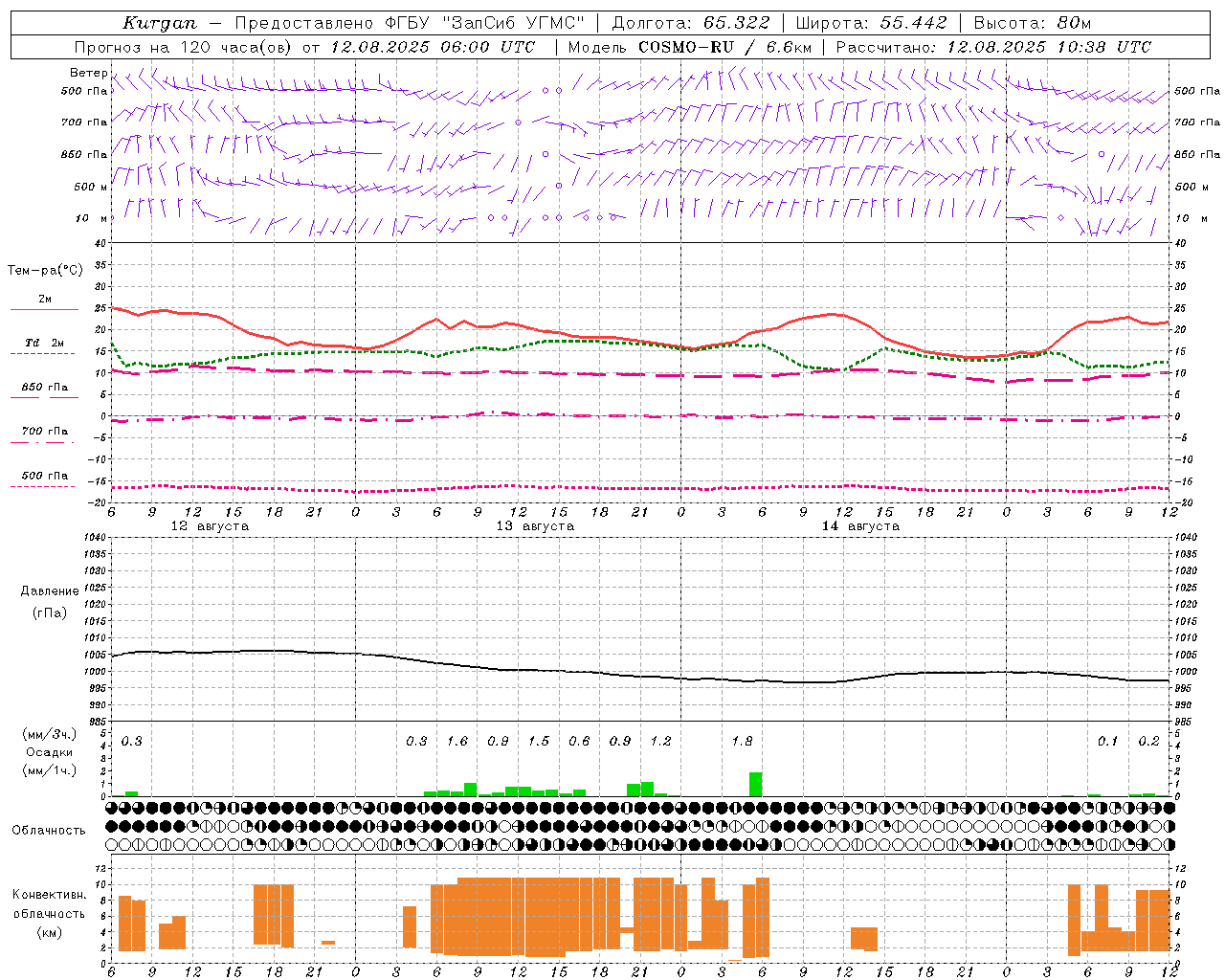The image size is (1225, 980).
Task: Click the left-side 700 гПа wind level label
Action: 84,122
